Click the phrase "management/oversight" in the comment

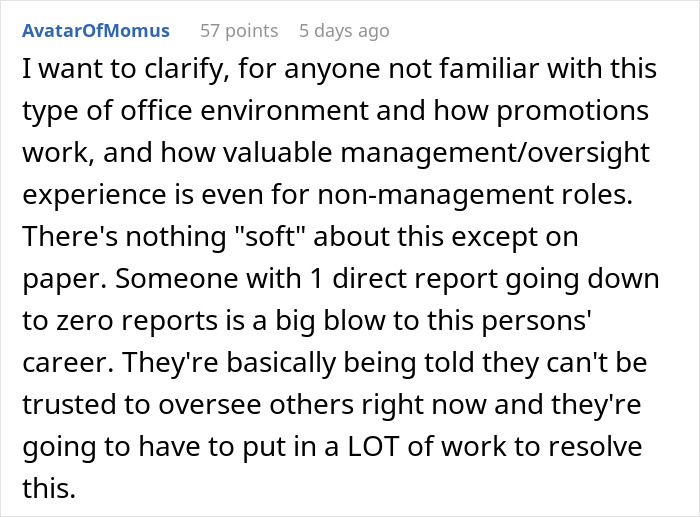[x=495, y=153]
